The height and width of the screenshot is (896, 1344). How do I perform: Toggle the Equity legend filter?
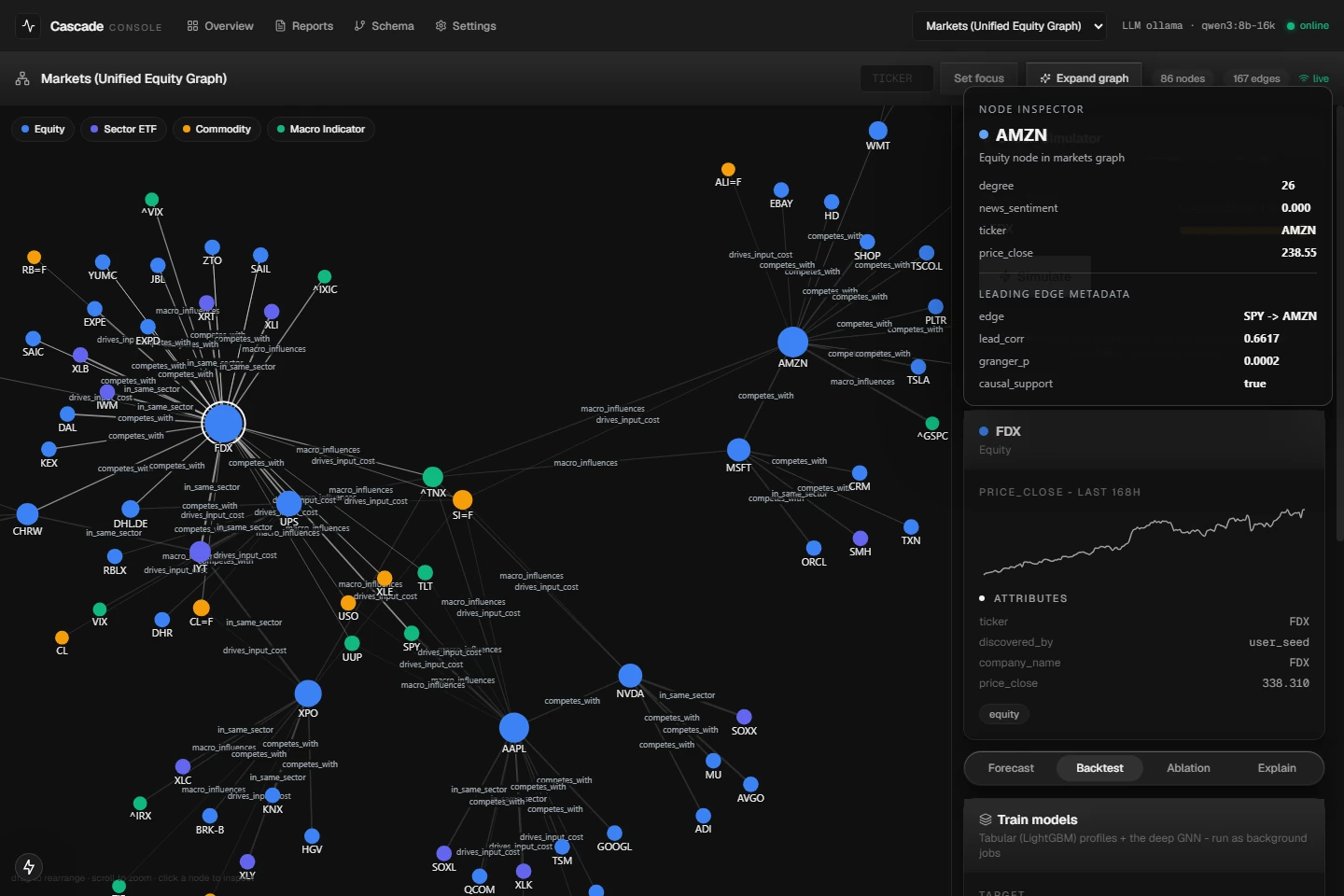[x=43, y=129]
